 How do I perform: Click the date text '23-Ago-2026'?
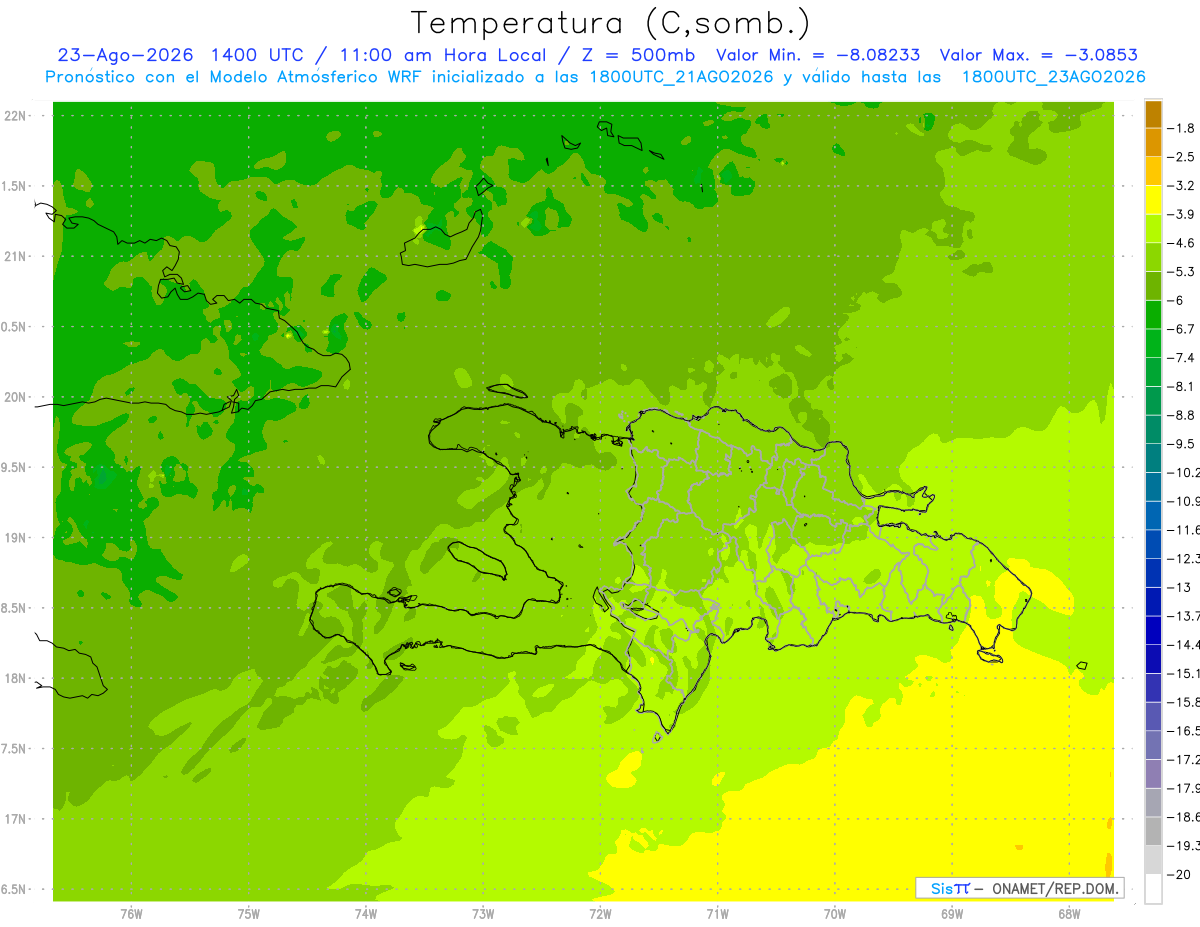coord(125,55)
